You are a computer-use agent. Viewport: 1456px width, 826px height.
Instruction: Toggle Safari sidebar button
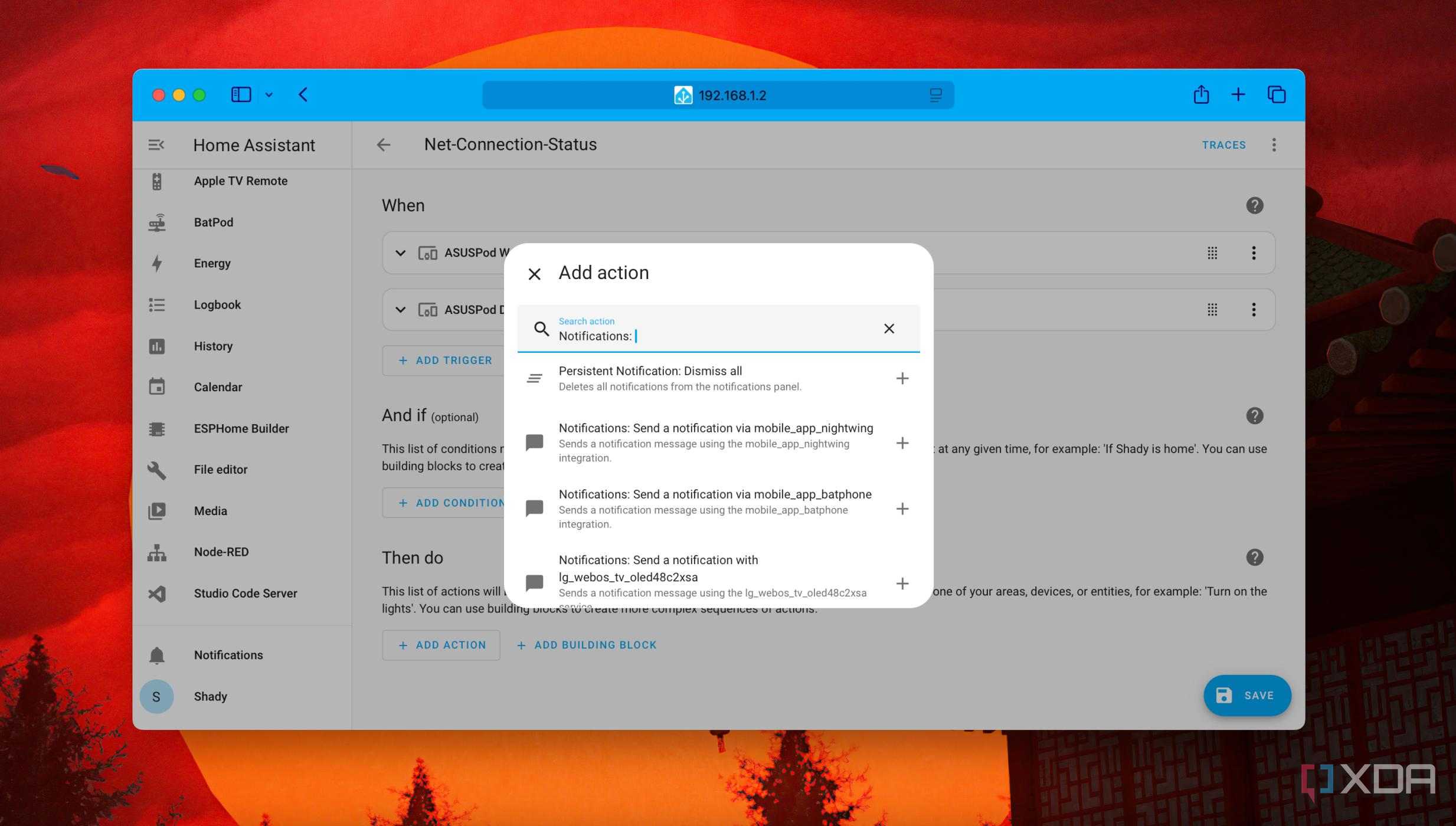[241, 95]
